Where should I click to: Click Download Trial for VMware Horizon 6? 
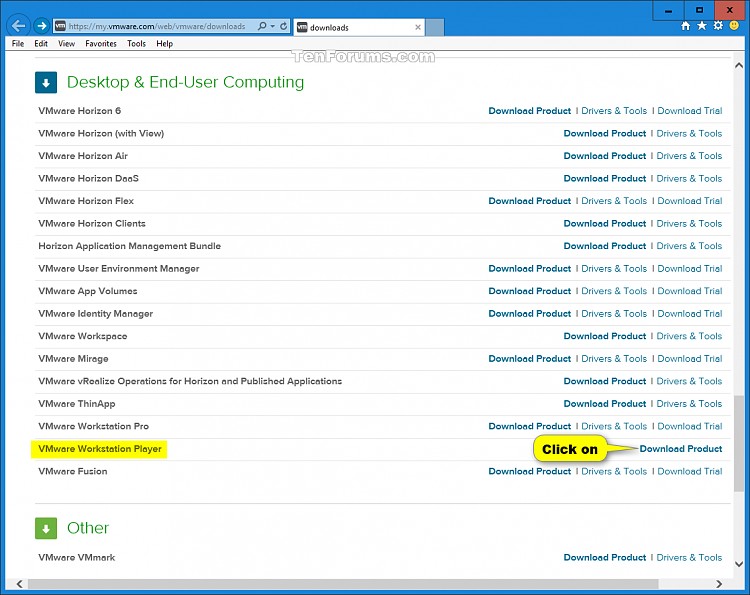(x=690, y=111)
